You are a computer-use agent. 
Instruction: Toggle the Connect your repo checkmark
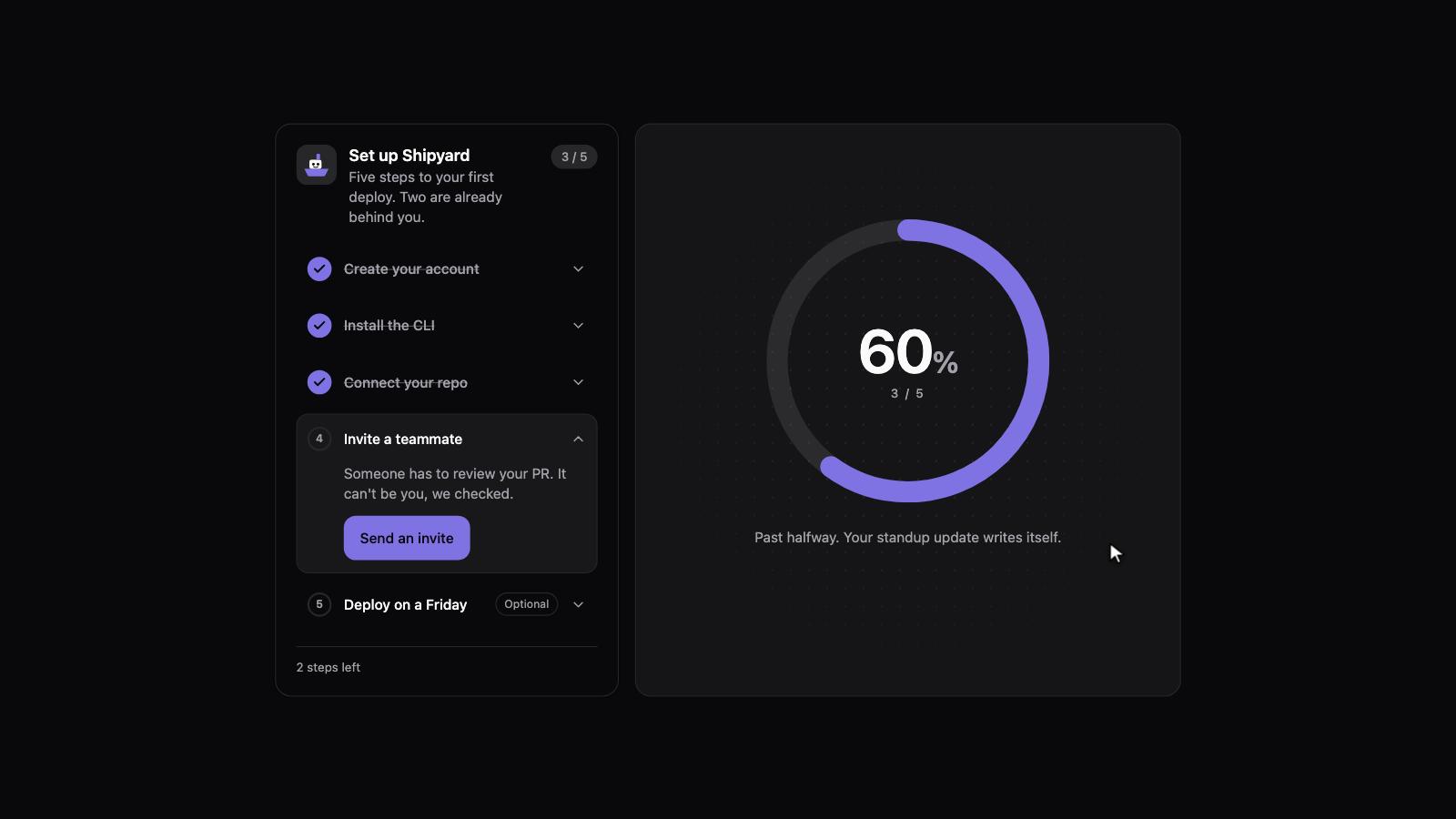[x=319, y=382]
